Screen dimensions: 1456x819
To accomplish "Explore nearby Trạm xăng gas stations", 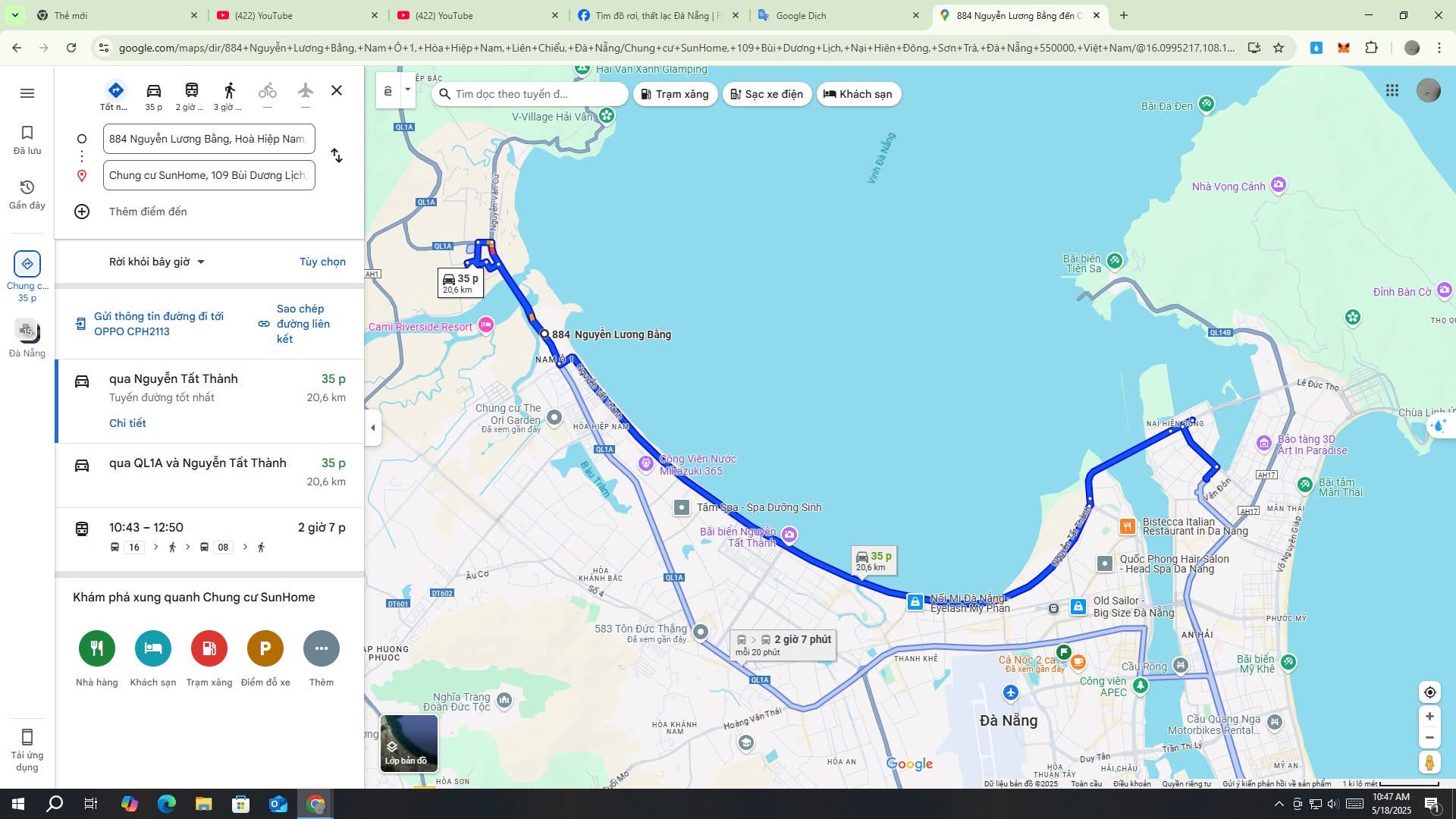I will pyautogui.click(x=209, y=658).
